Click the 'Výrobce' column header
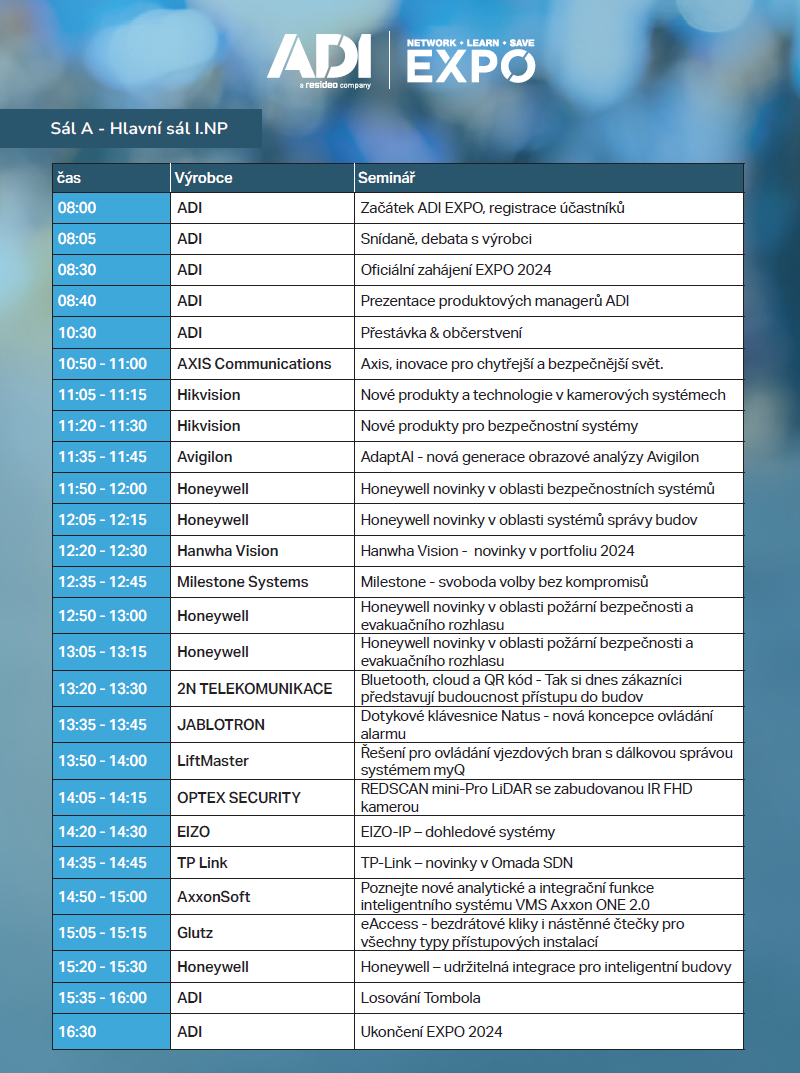The width and height of the screenshot is (800, 1073). click(x=262, y=178)
